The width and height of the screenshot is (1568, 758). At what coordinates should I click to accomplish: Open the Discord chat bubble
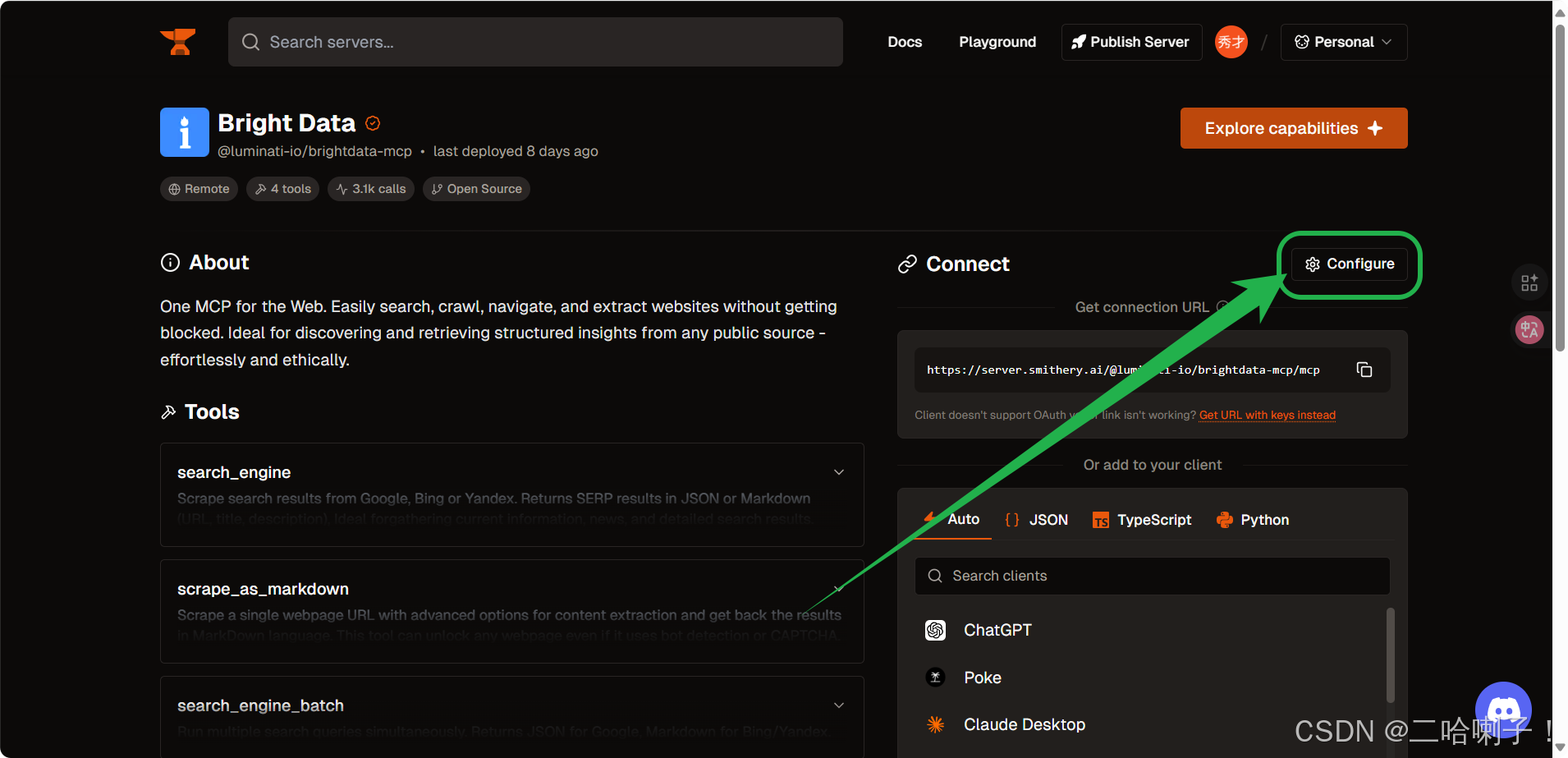pyautogui.click(x=1503, y=710)
